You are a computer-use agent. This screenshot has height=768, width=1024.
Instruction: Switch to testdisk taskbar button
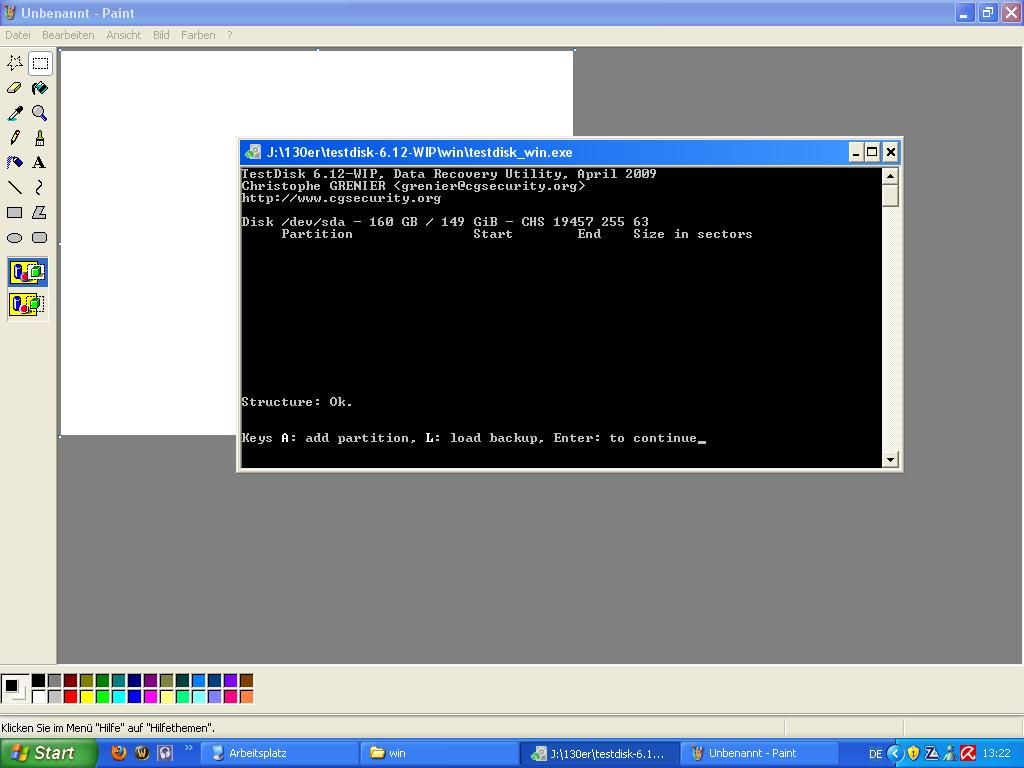(x=599, y=753)
